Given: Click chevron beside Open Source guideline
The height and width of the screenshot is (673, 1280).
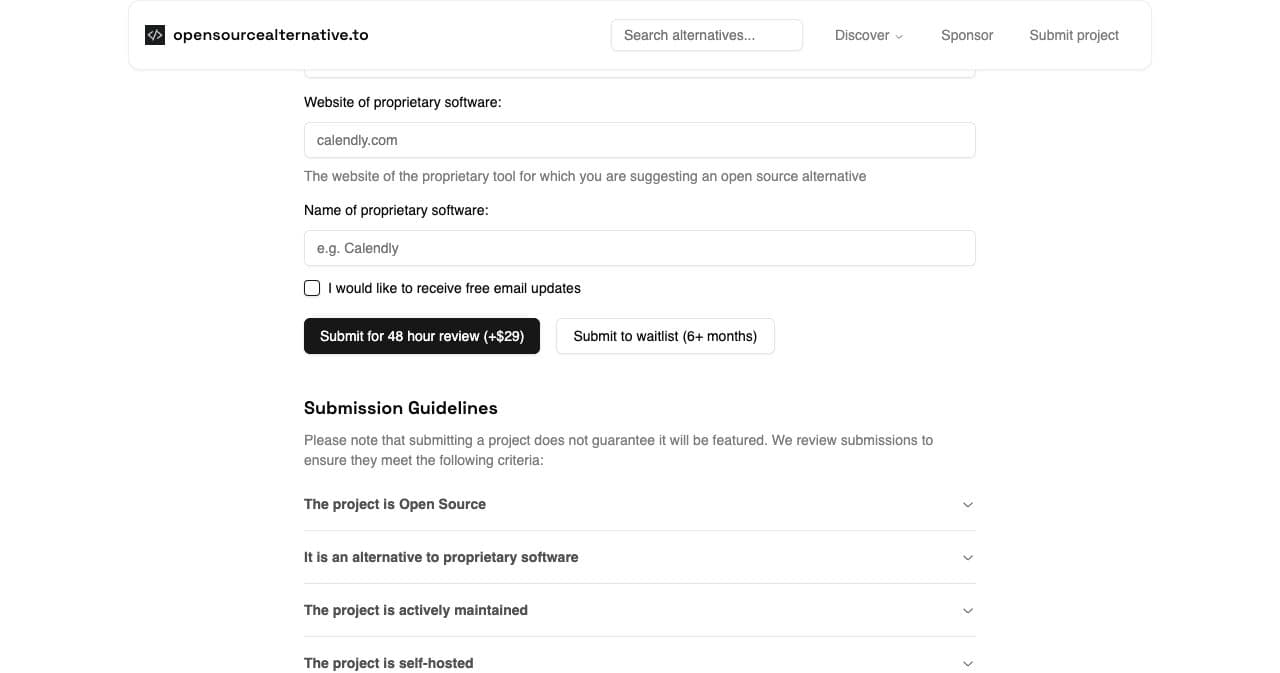Looking at the screenshot, I should pyautogui.click(x=968, y=505).
